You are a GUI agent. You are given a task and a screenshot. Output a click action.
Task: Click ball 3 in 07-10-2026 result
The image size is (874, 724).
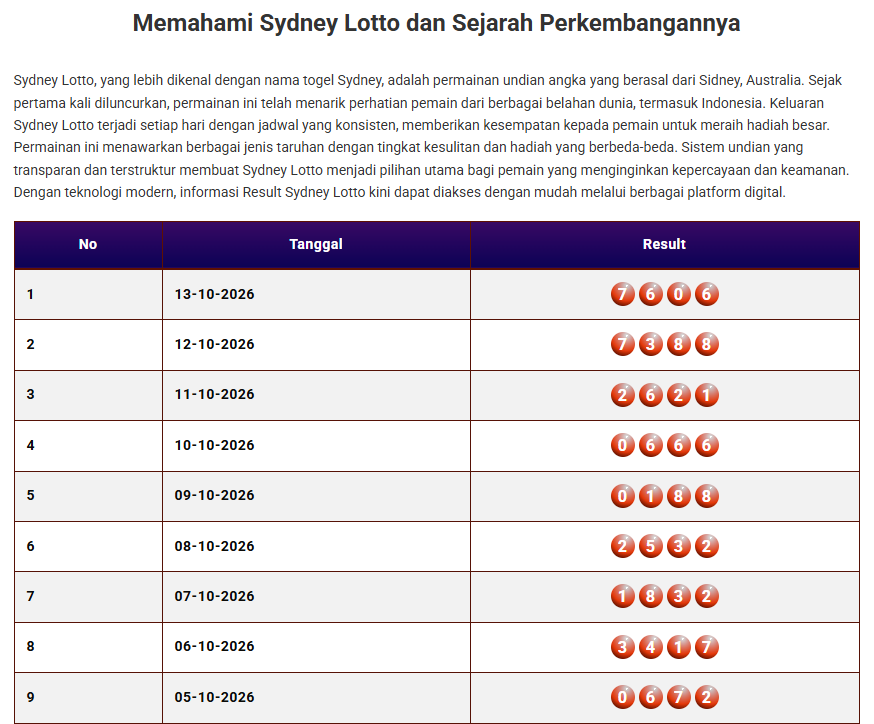tap(678, 596)
